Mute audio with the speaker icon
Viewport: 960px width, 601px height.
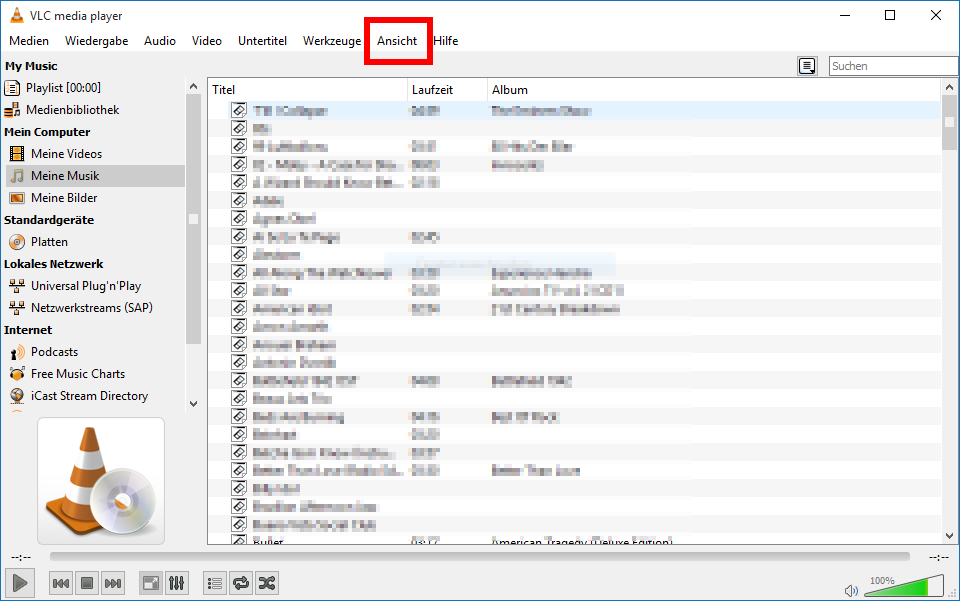point(851,589)
